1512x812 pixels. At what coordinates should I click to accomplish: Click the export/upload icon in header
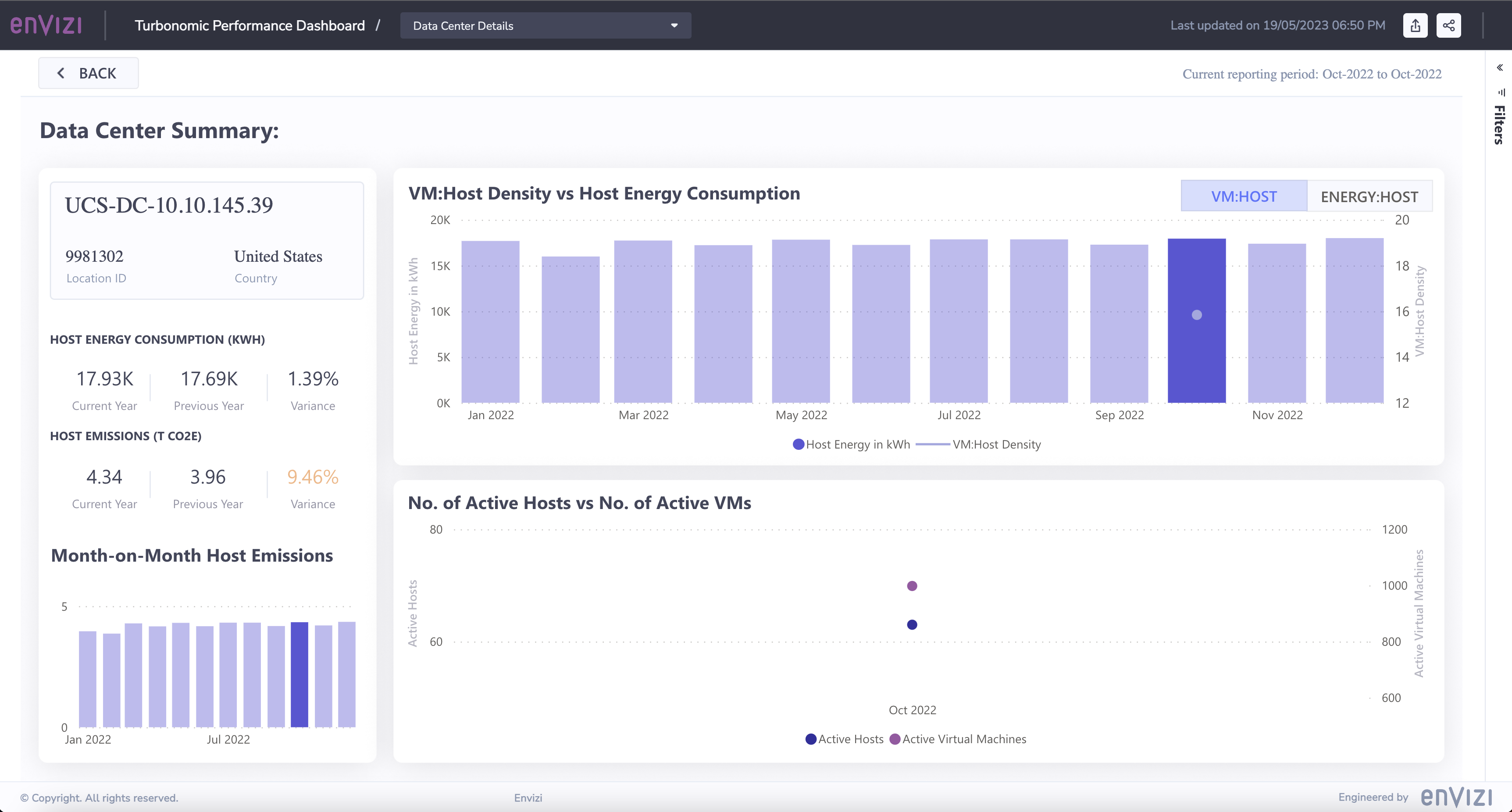(1415, 25)
